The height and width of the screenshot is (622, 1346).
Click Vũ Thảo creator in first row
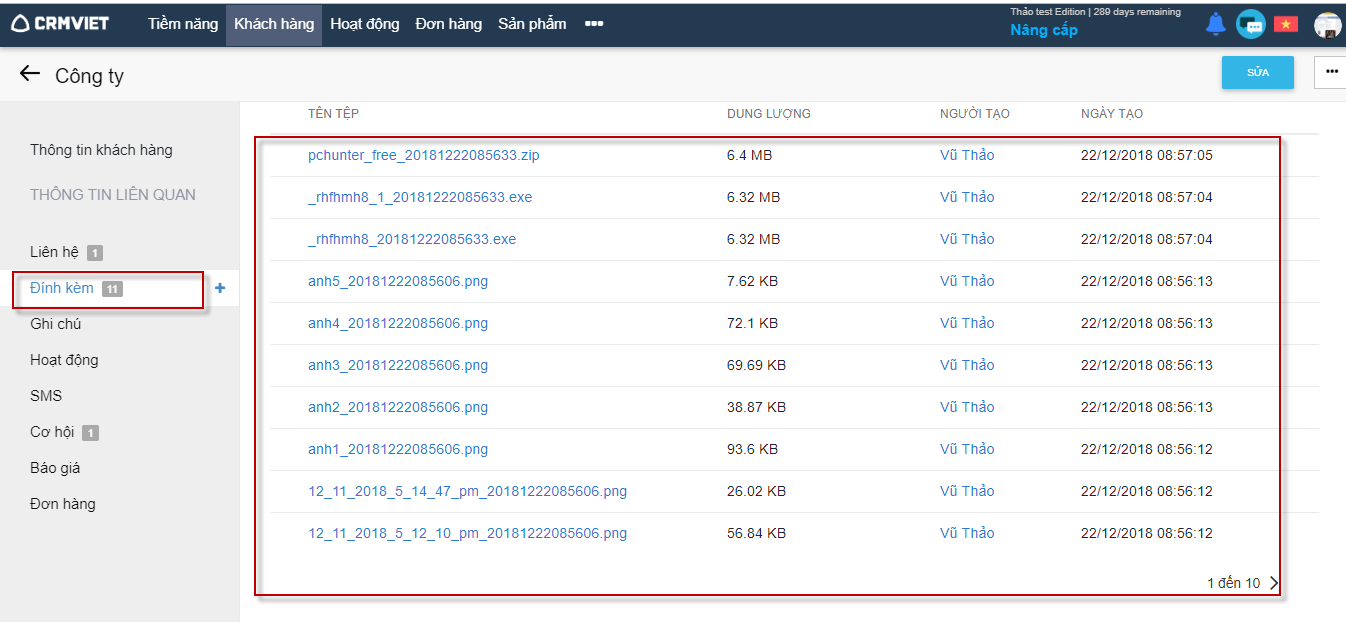pyautogui.click(x=967, y=155)
